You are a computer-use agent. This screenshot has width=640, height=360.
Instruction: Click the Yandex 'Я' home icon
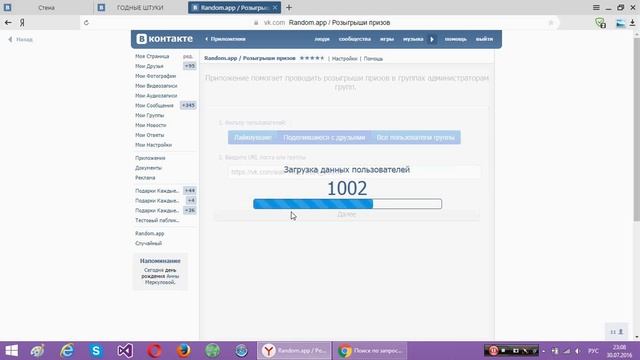coord(22,22)
